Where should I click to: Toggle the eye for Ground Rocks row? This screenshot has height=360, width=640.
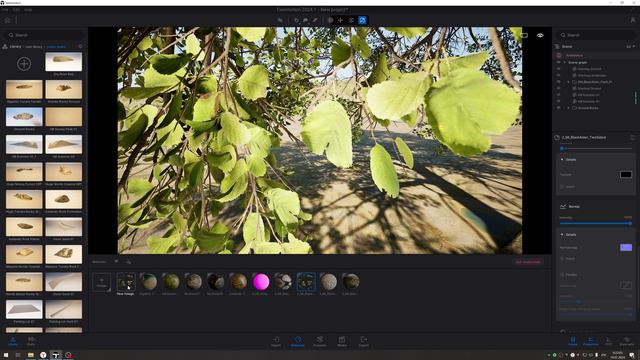click(x=558, y=108)
